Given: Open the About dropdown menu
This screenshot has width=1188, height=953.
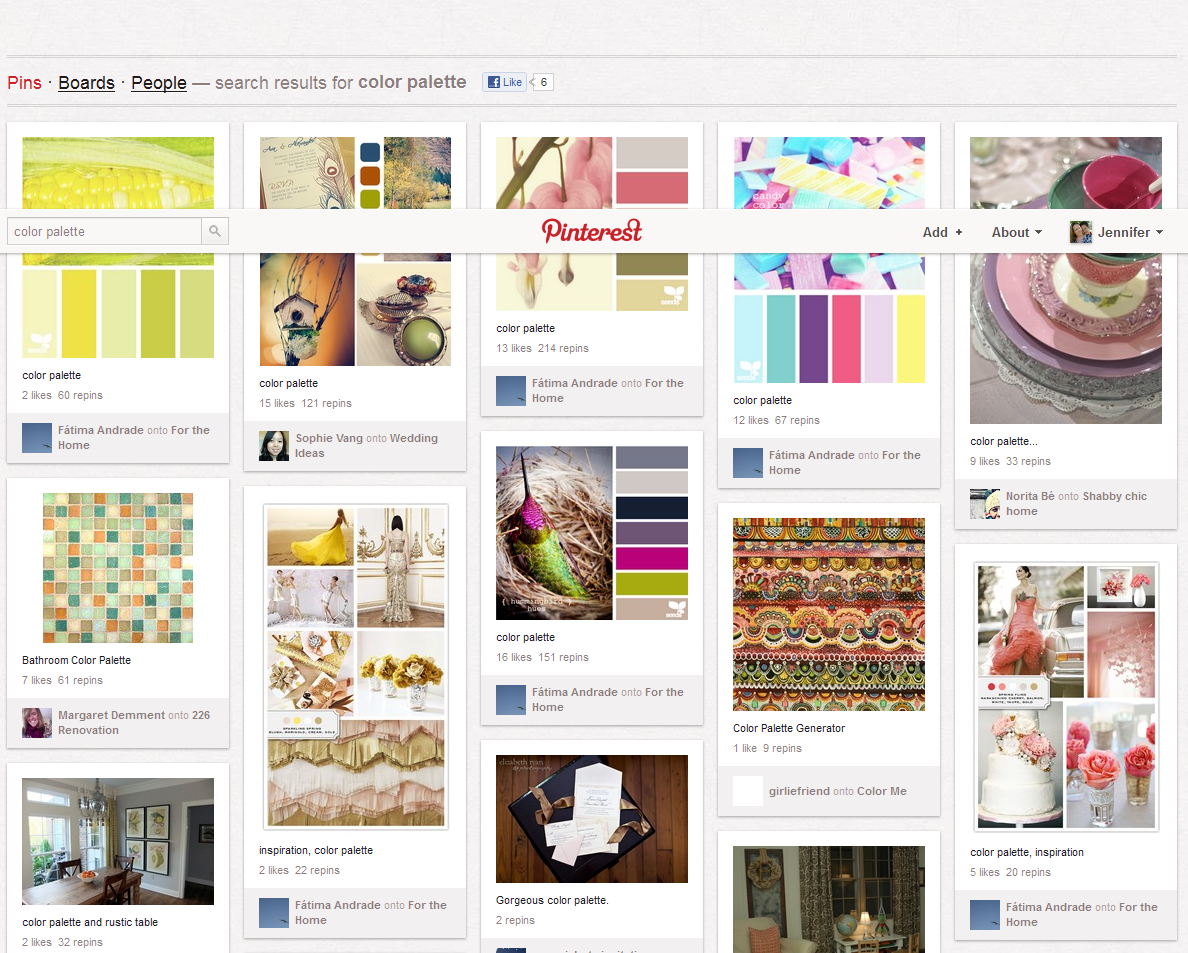Looking at the screenshot, I should tap(1016, 232).
